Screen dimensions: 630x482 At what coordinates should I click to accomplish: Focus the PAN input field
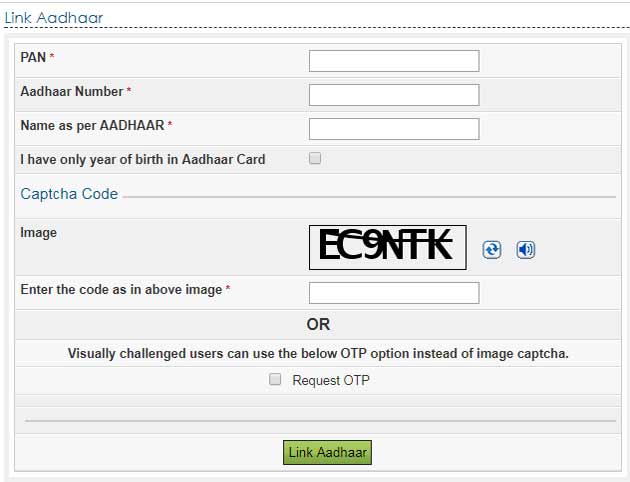point(394,61)
